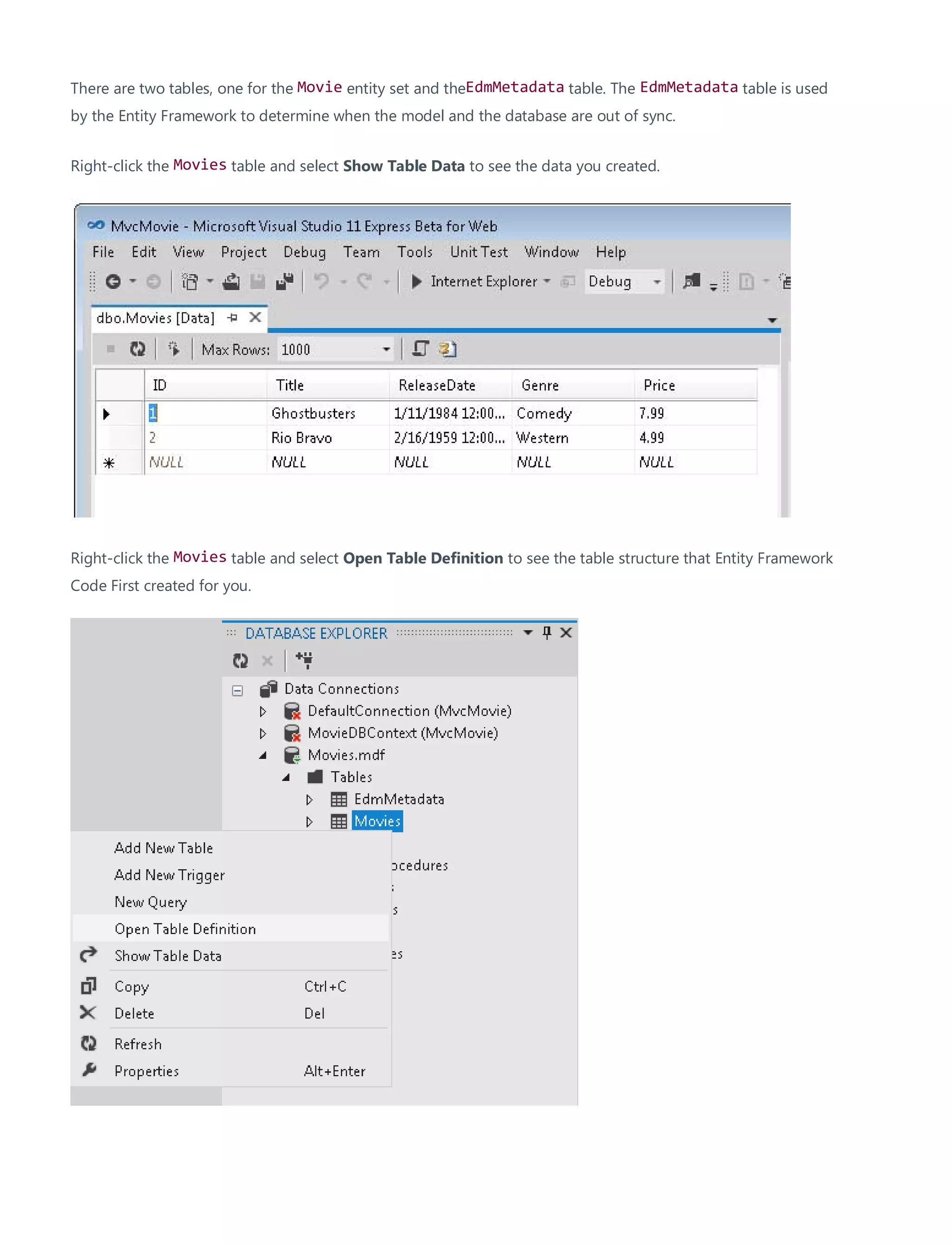The height and width of the screenshot is (1246, 952).
Task: Click the Save All toolbar icon
Action: (285, 282)
